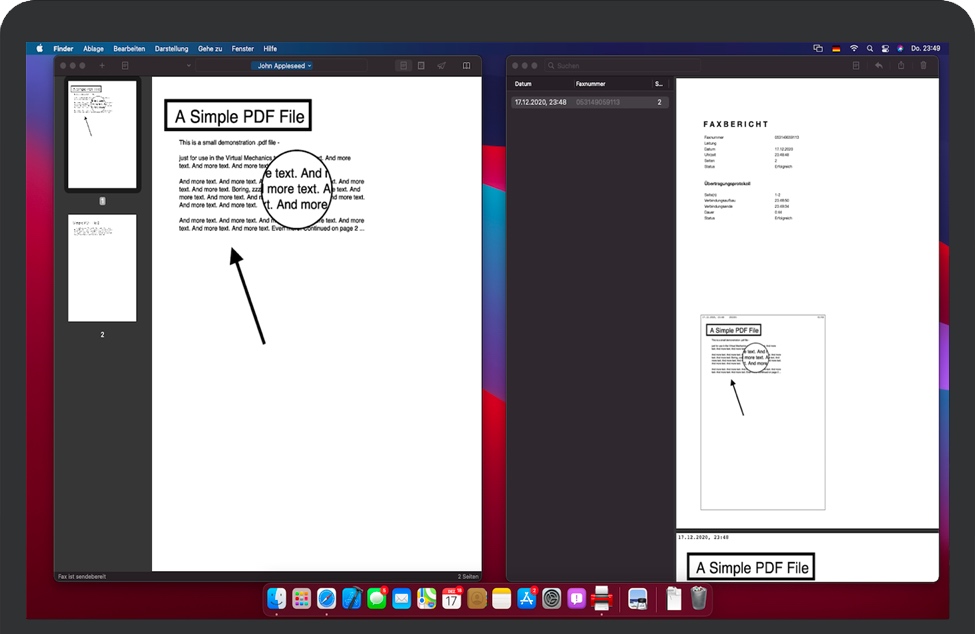Screen dimensions: 975x634
Task: Open the Bearbeiten menu
Action: [129, 48]
